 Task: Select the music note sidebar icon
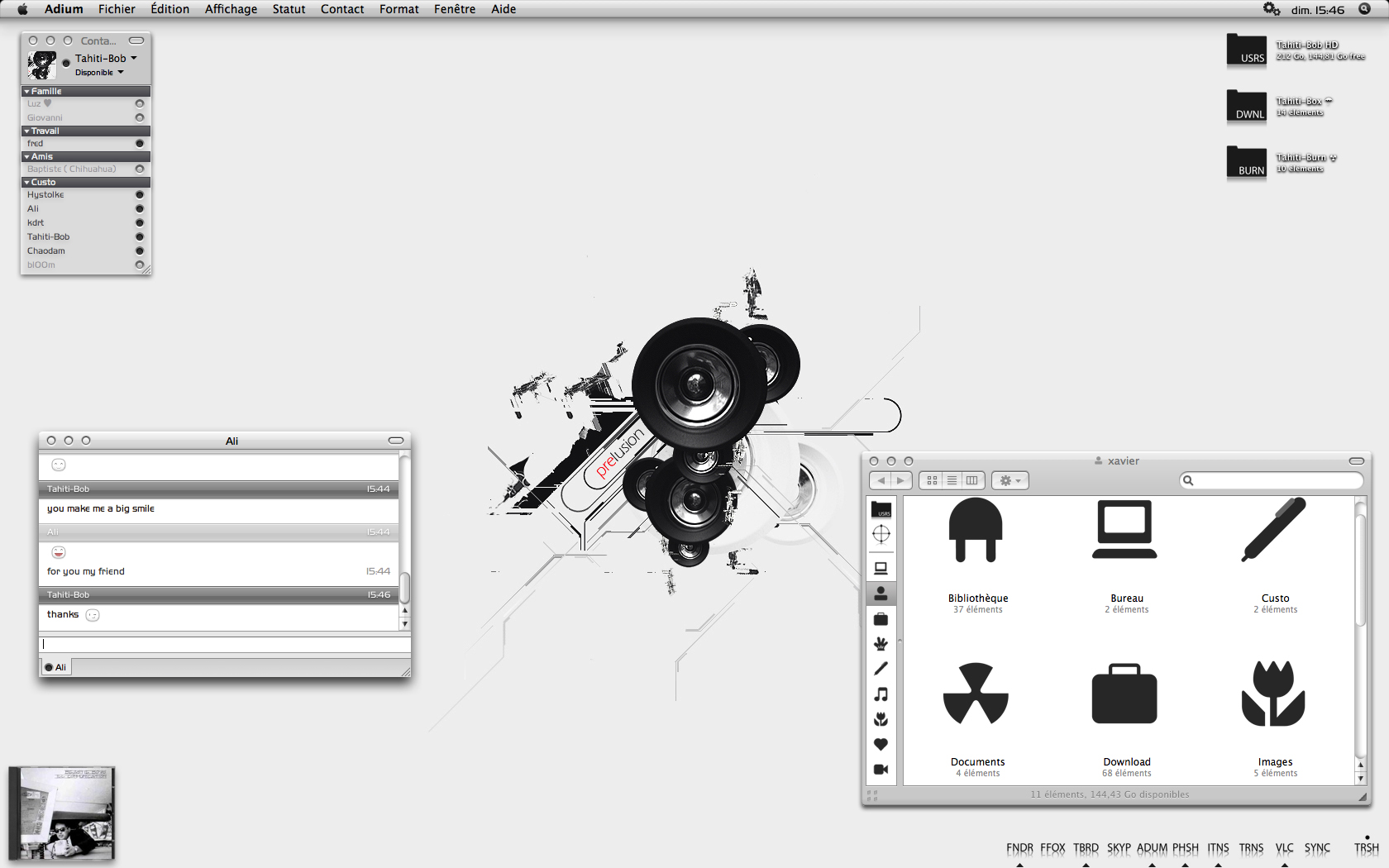pyautogui.click(x=881, y=694)
